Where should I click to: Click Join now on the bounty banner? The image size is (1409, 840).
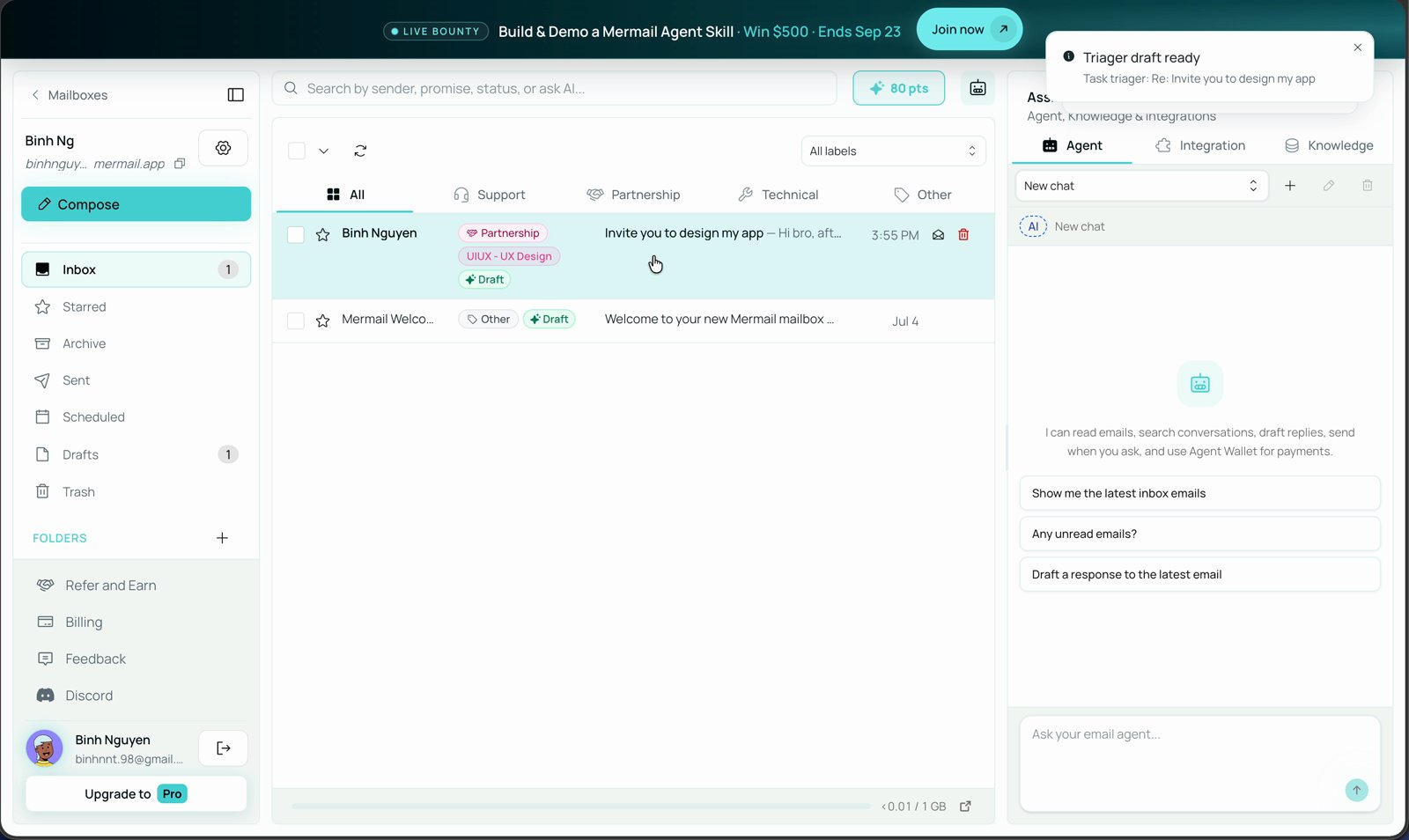click(x=970, y=29)
